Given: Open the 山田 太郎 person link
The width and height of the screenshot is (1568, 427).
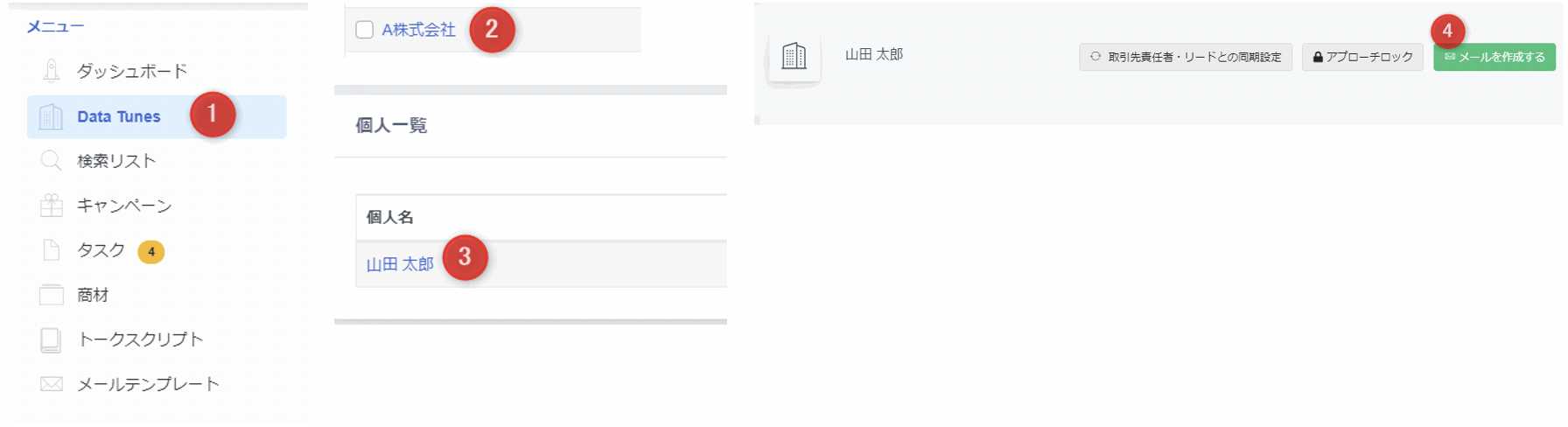Looking at the screenshot, I should (x=400, y=264).
